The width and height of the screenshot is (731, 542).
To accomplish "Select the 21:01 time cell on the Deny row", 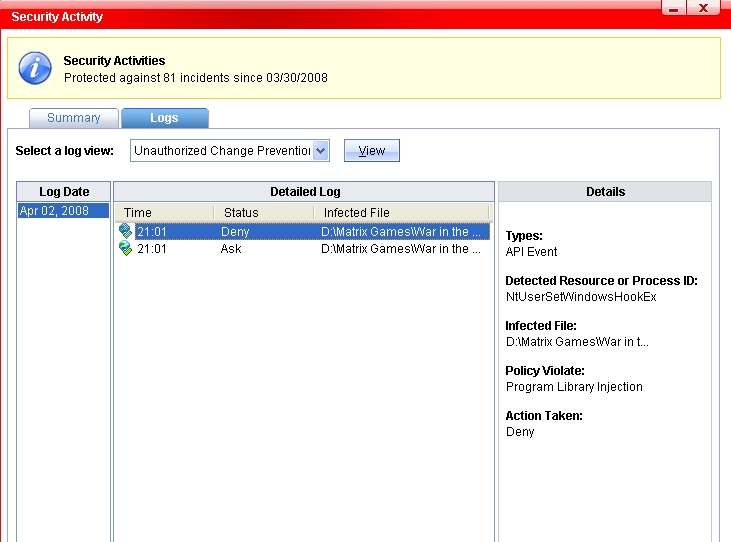I will [152, 232].
